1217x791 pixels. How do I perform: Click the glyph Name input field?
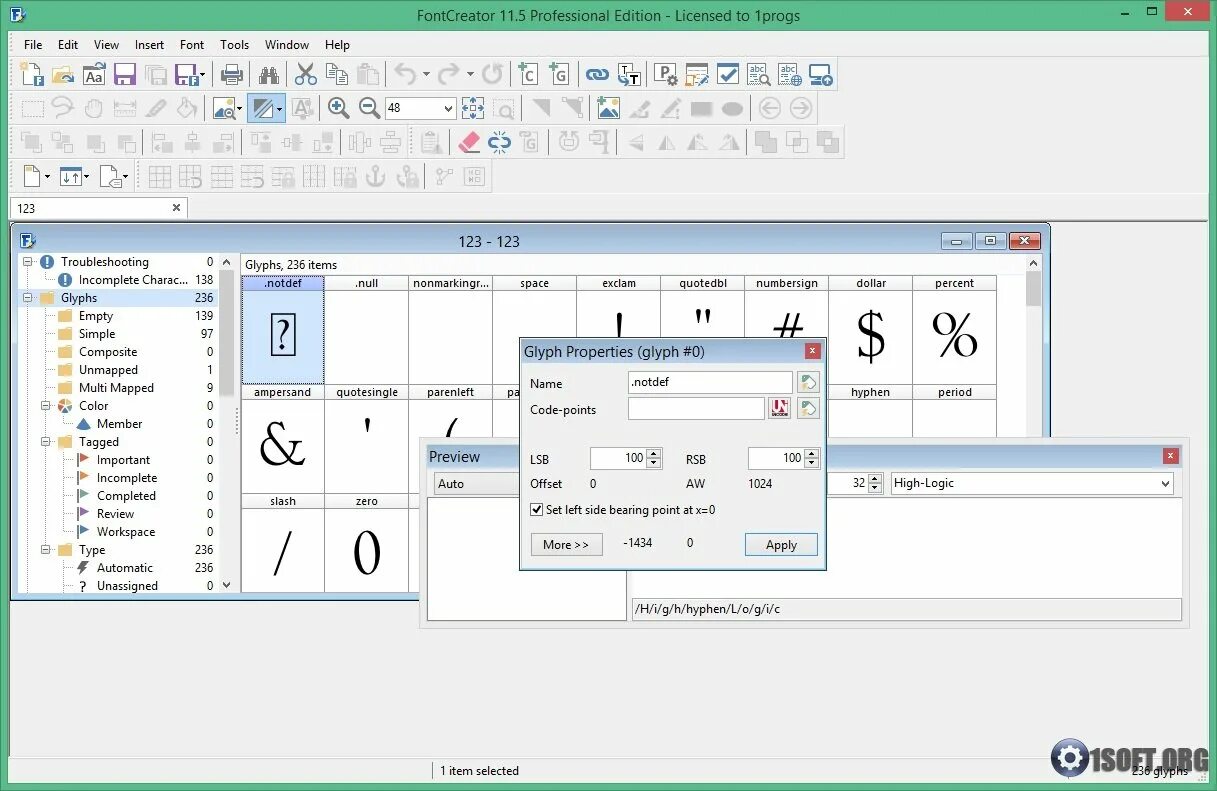(x=710, y=382)
